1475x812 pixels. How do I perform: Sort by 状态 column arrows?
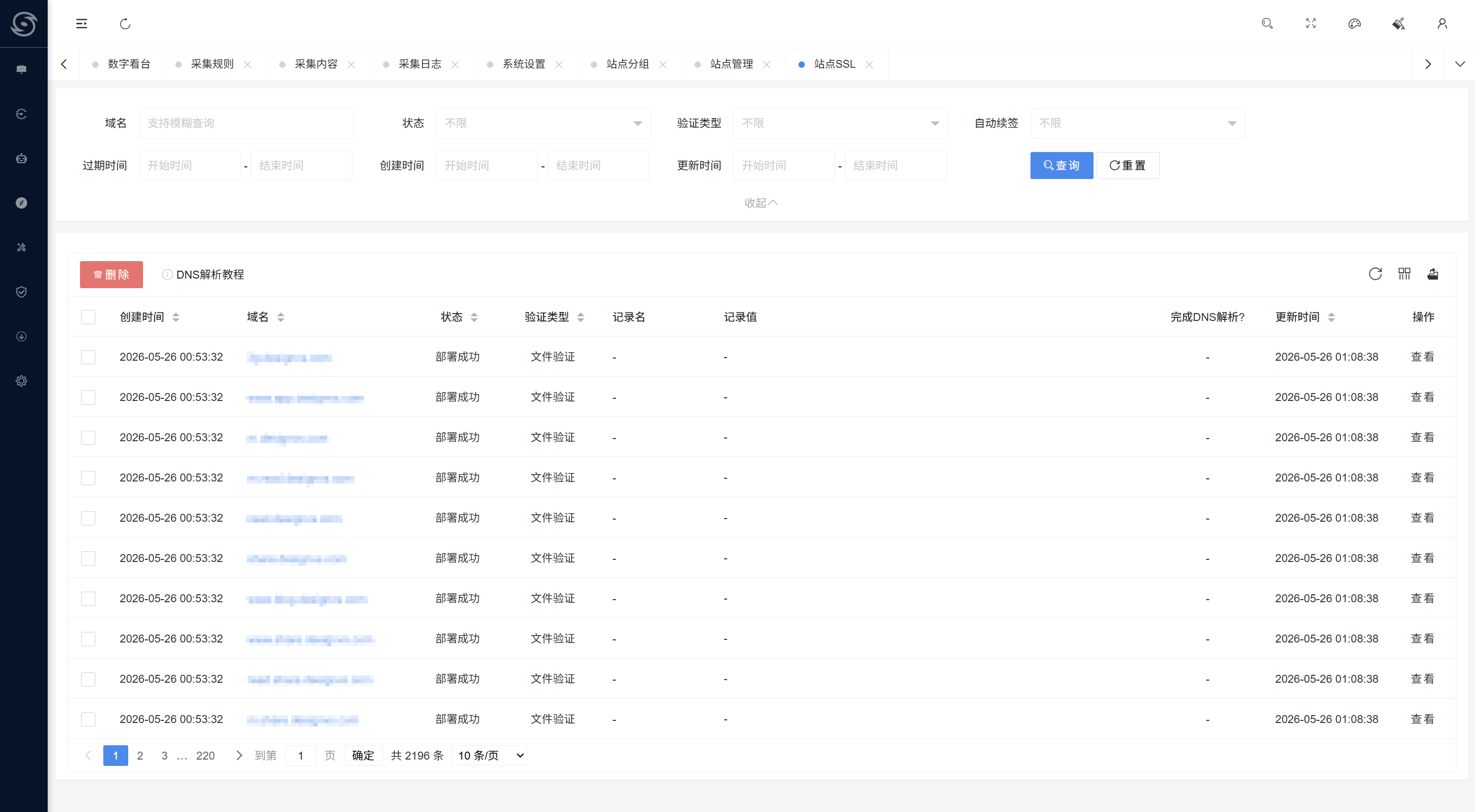[474, 317]
